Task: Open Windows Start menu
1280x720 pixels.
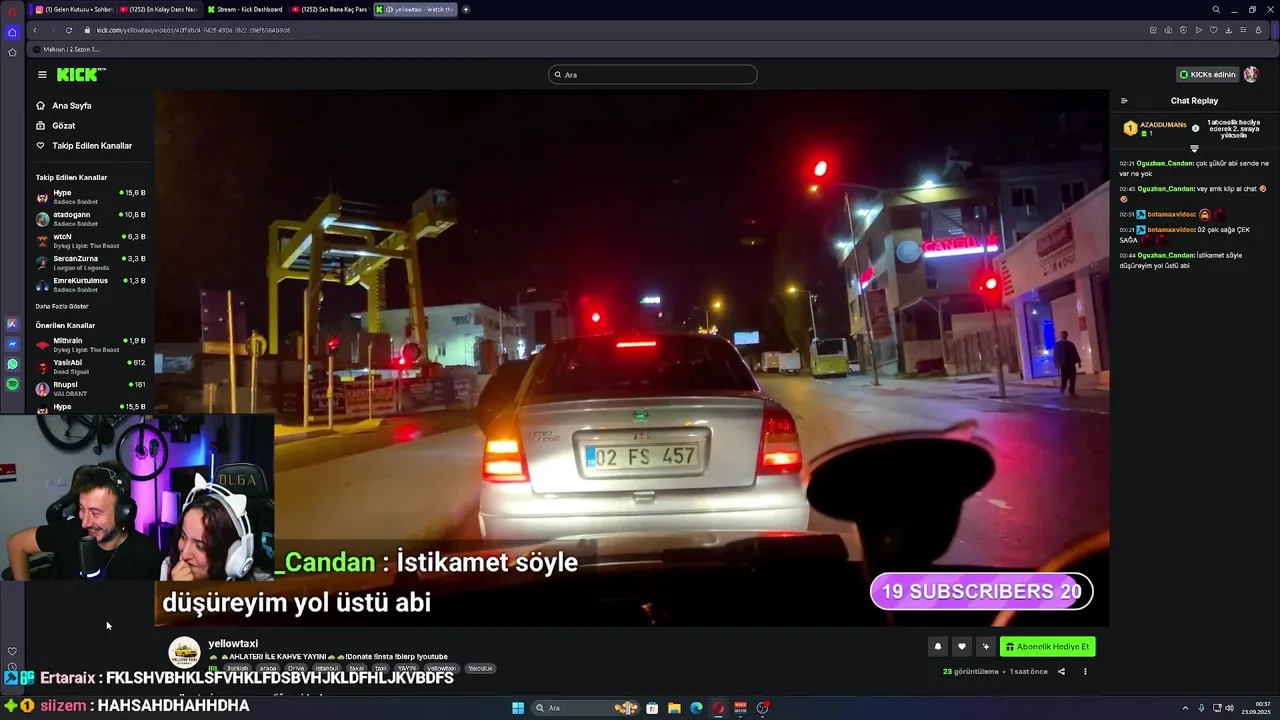Action: point(518,708)
